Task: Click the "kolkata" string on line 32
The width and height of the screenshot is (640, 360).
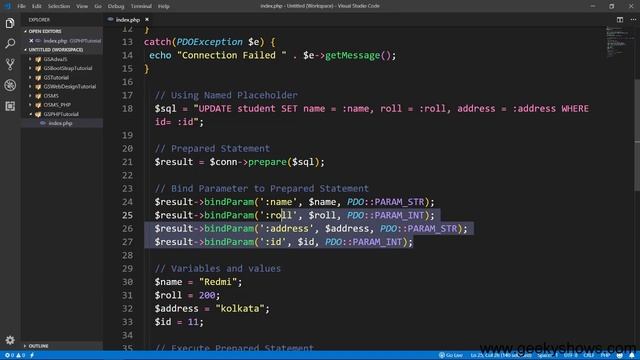Action: tap(240, 309)
